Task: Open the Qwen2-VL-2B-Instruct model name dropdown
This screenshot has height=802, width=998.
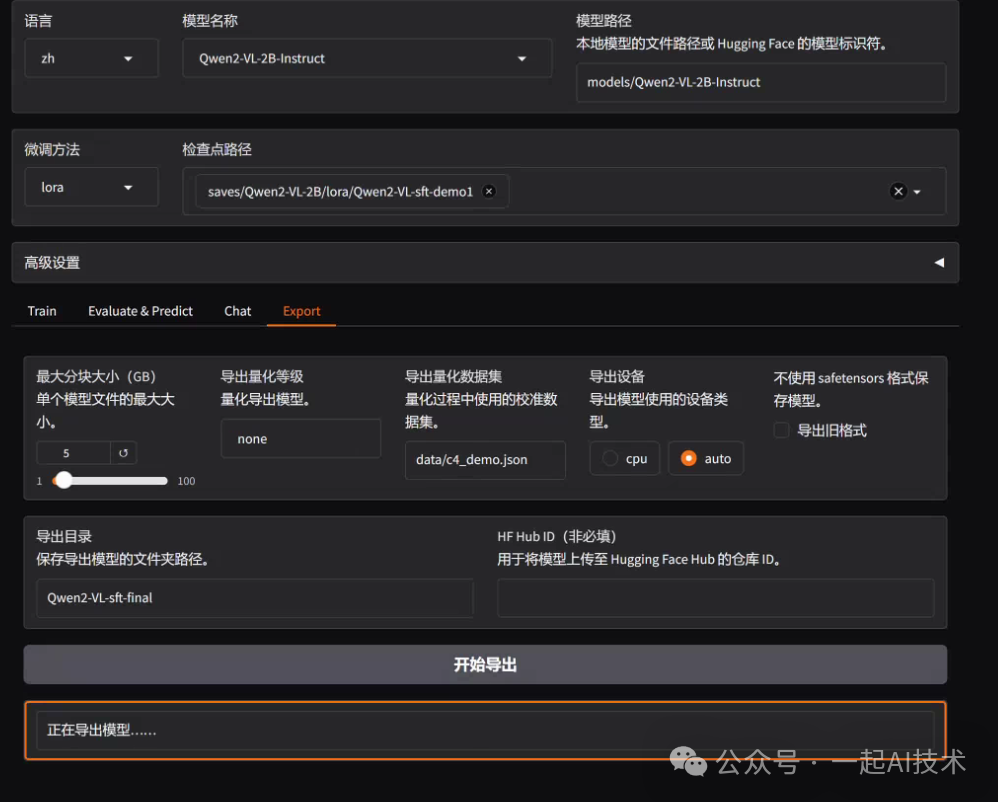Action: (x=366, y=59)
